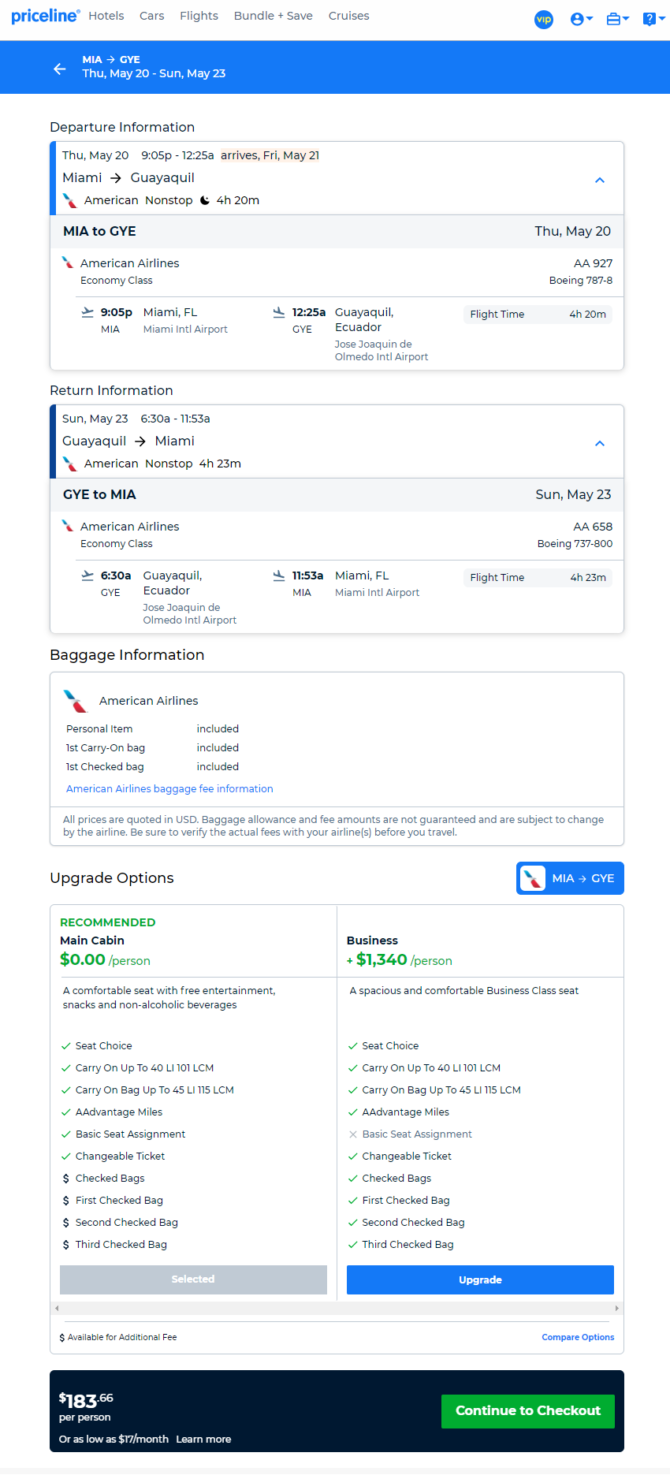
Task: Click Compare Options link
Action: (578, 1337)
